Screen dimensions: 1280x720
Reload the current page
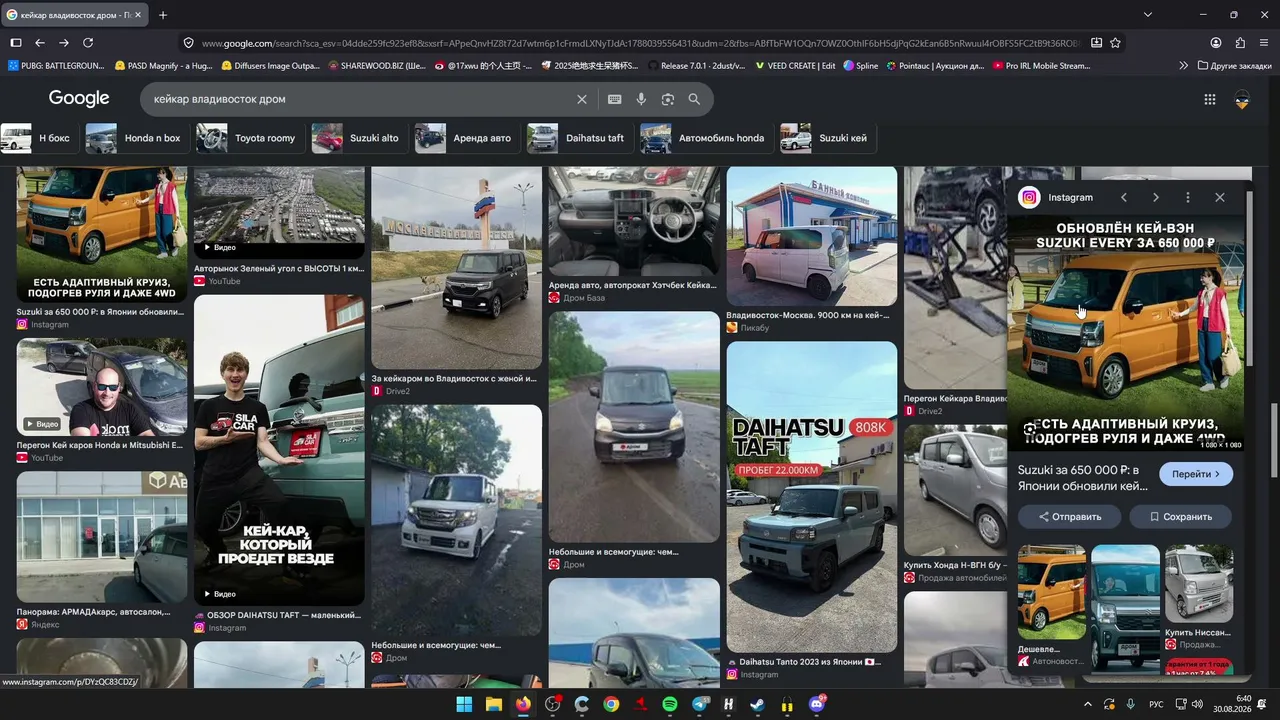tap(88, 43)
